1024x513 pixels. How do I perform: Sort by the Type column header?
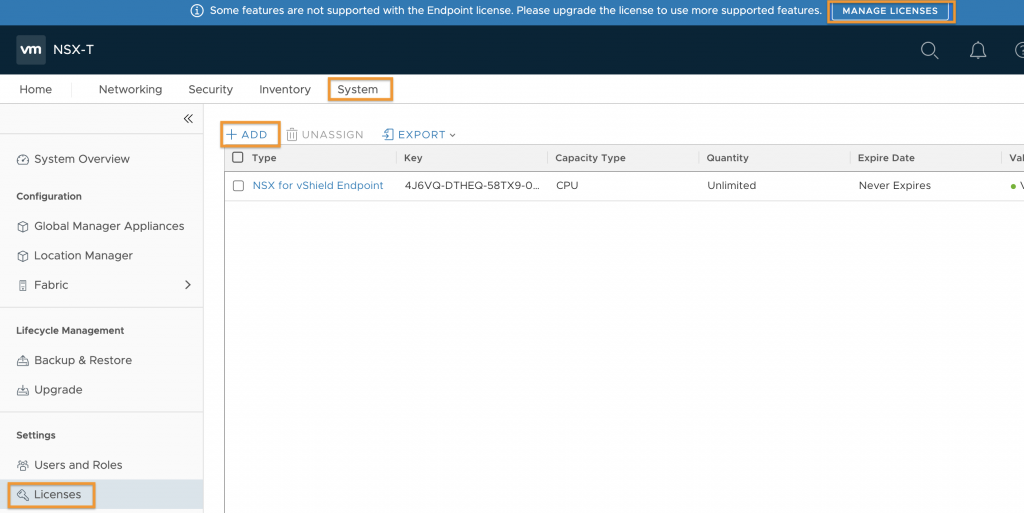(x=264, y=158)
